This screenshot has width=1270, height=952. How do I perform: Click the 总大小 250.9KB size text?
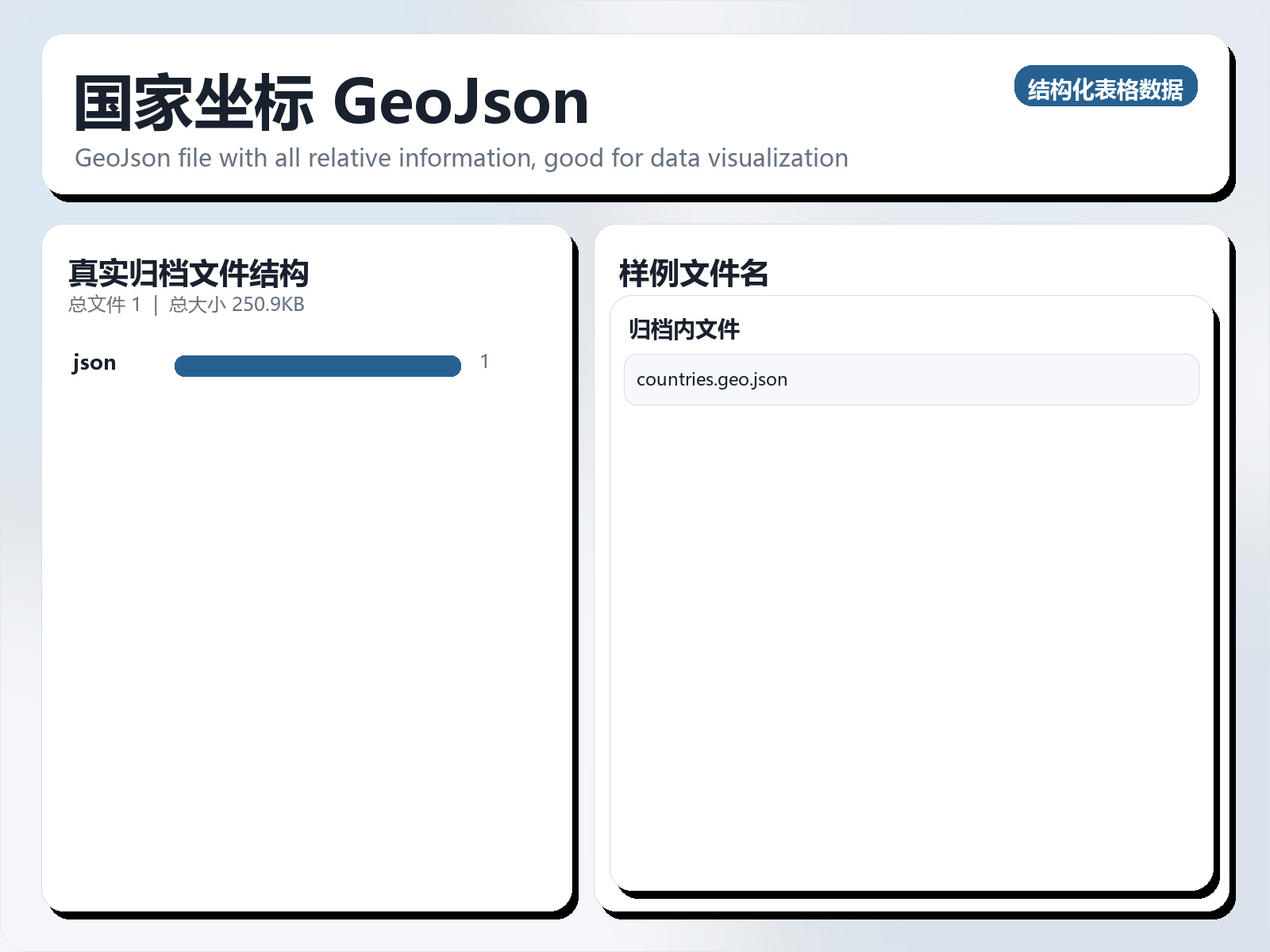coord(236,304)
